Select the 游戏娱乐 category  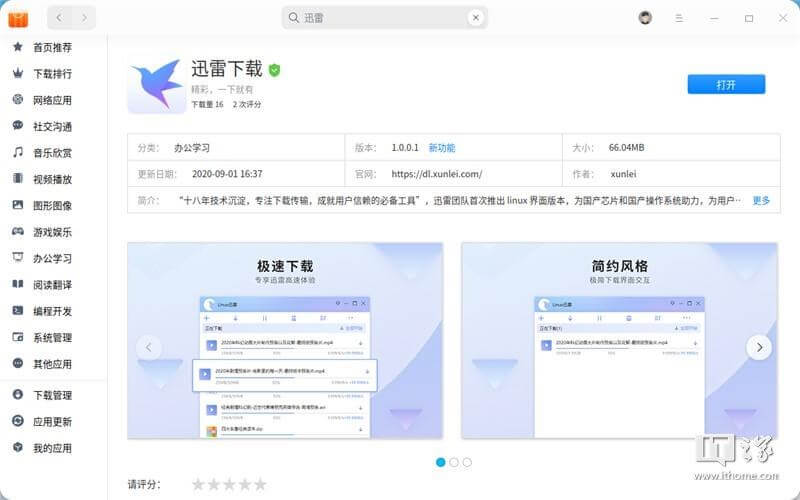pyautogui.click(x=52, y=232)
